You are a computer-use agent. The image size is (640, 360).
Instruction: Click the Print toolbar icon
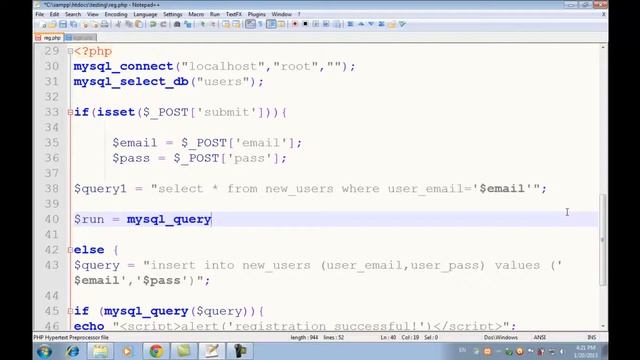coord(105,24)
